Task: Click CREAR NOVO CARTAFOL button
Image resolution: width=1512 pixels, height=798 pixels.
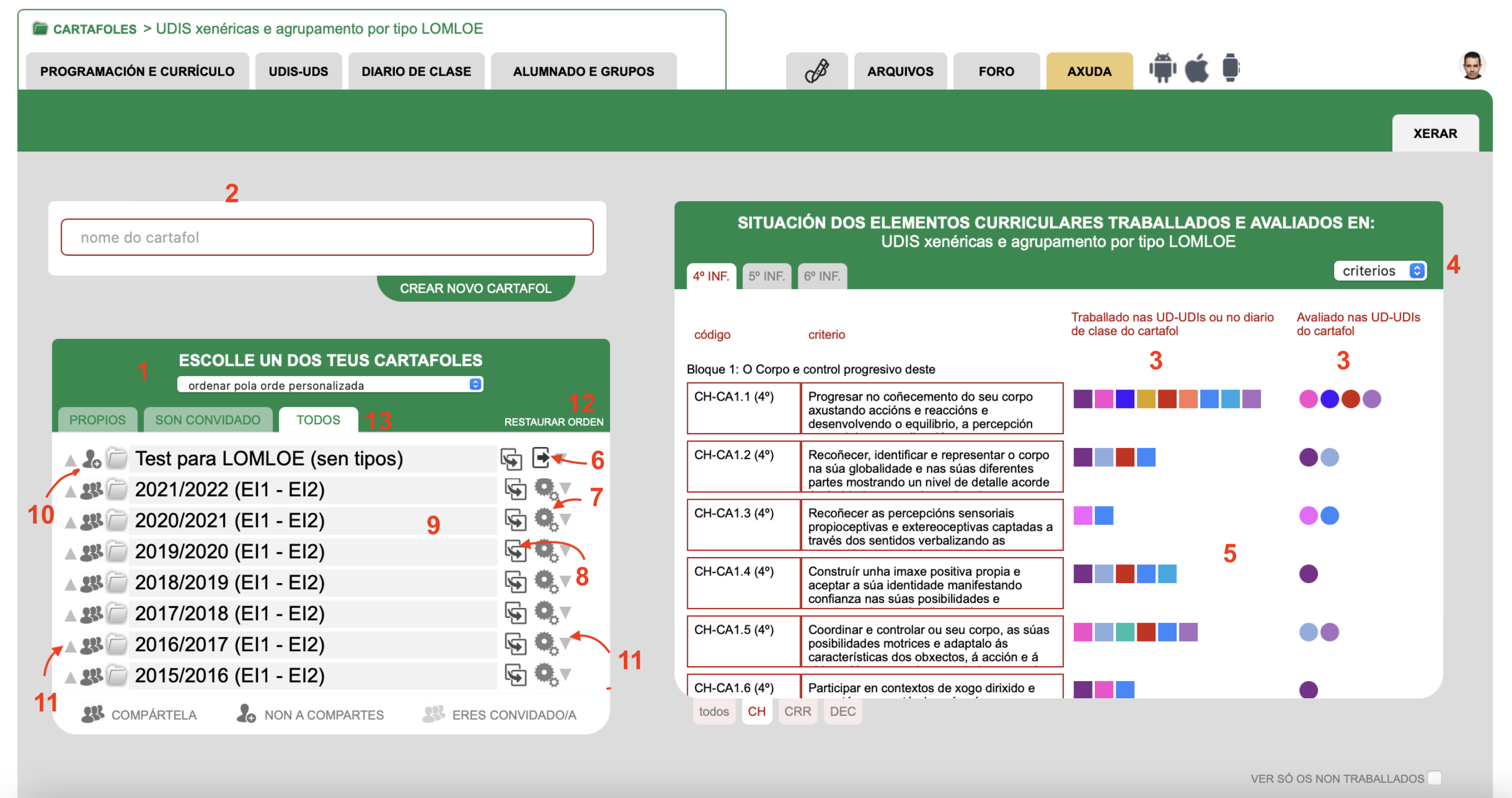Action: tap(476, 288)
